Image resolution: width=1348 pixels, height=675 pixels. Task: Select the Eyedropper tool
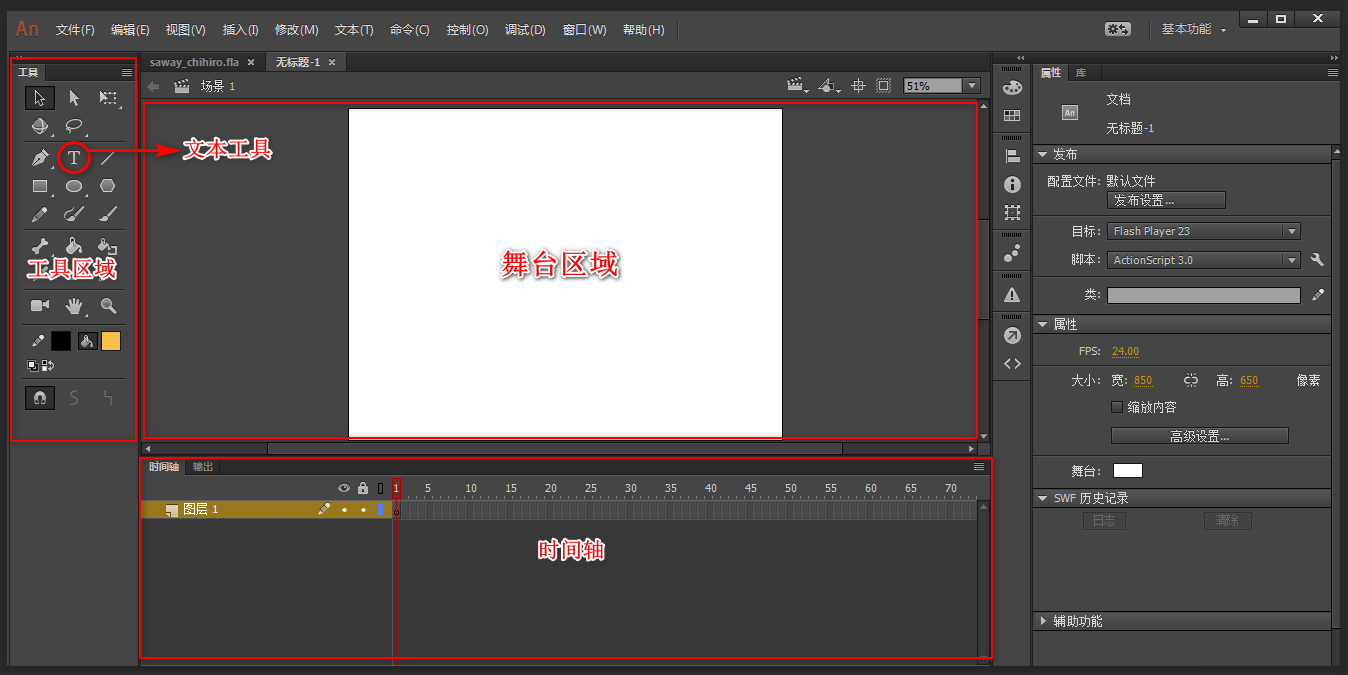[x=40, y=340]
